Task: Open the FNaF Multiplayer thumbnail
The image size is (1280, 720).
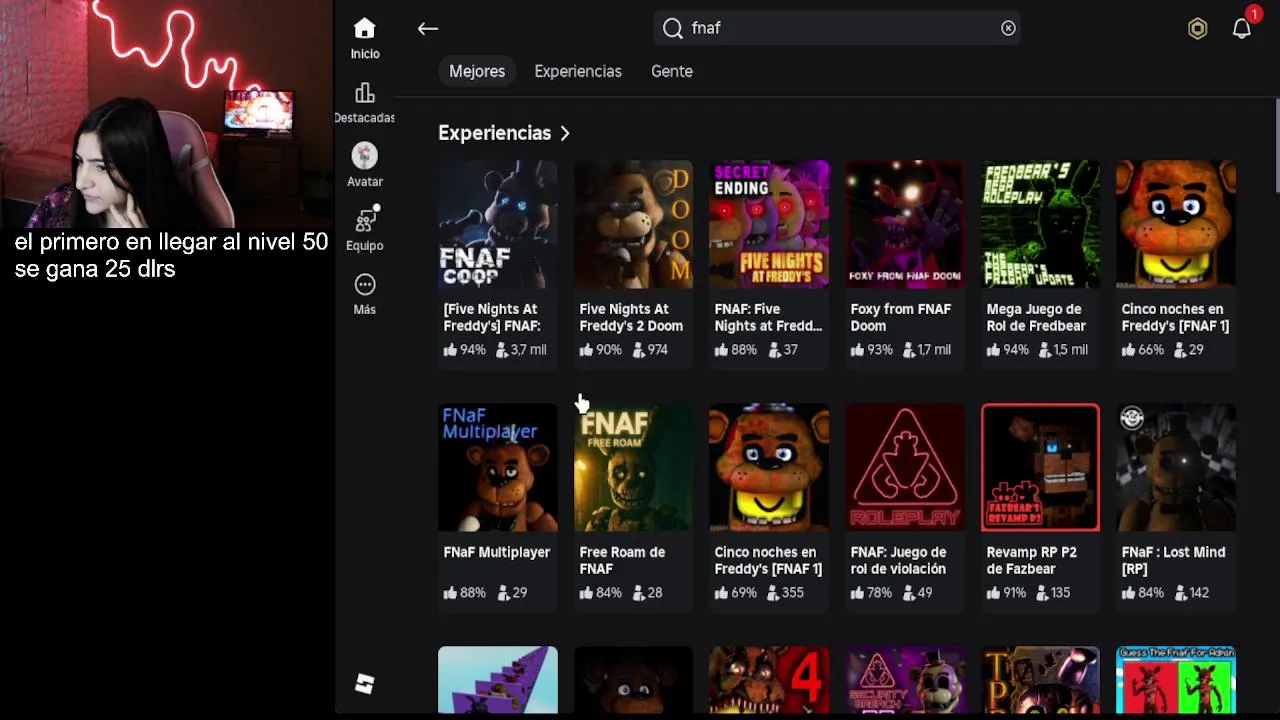Action: pos(498,467)
